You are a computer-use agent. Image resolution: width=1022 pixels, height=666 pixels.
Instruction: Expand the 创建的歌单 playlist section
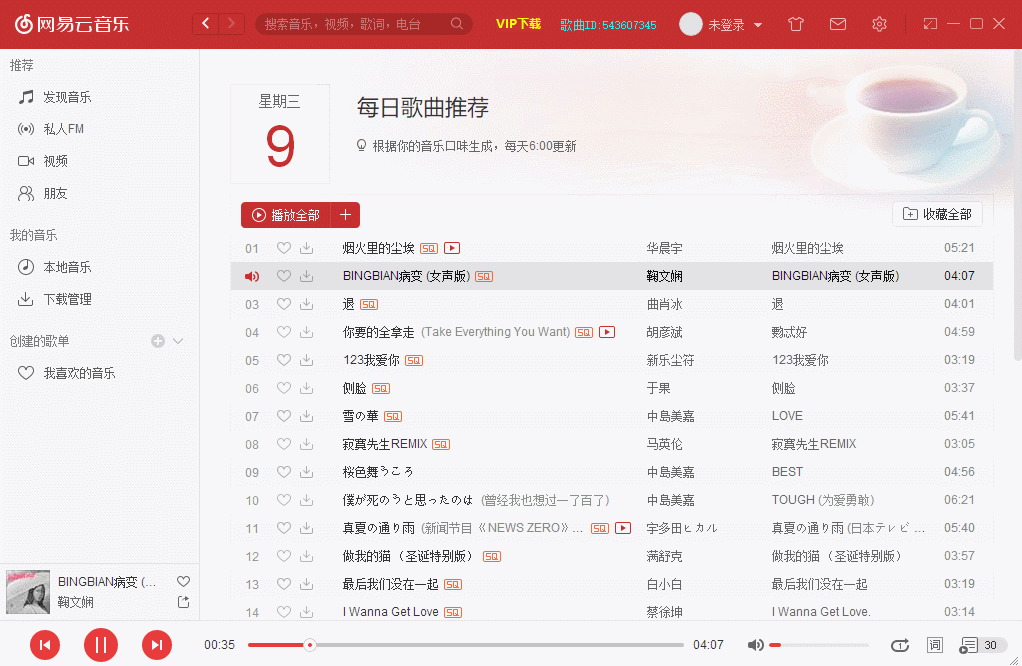click(x=179, y=340)
